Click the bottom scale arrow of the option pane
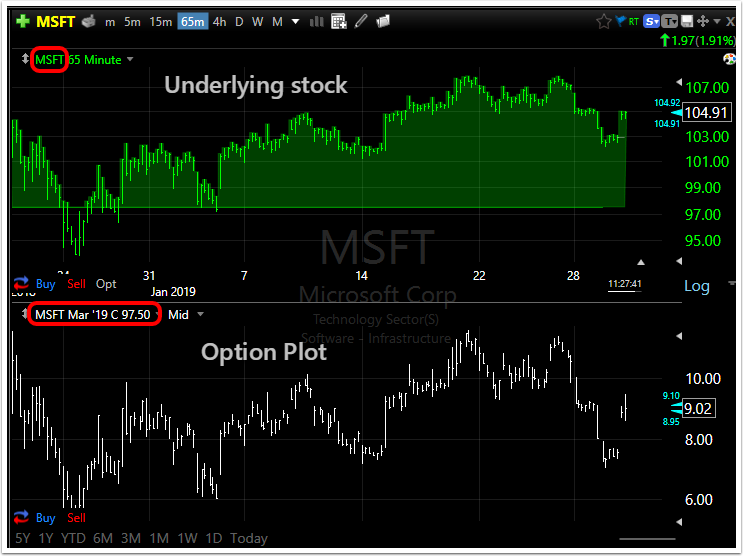Viewport: 743px width, 556px height. coord(679,522)
